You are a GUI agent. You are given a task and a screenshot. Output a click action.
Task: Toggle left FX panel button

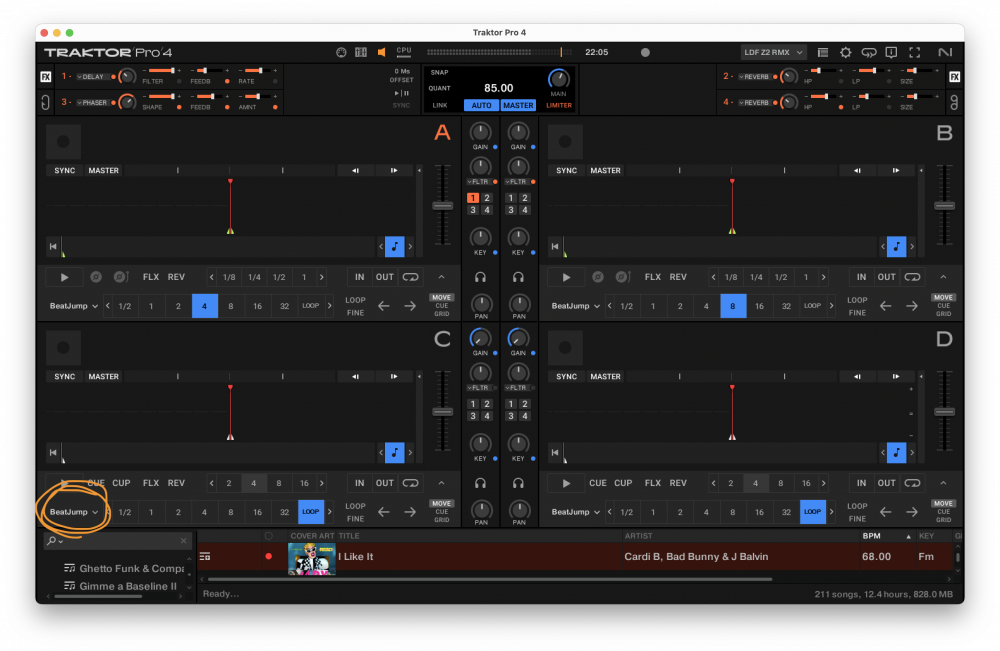tap(46, 77)
